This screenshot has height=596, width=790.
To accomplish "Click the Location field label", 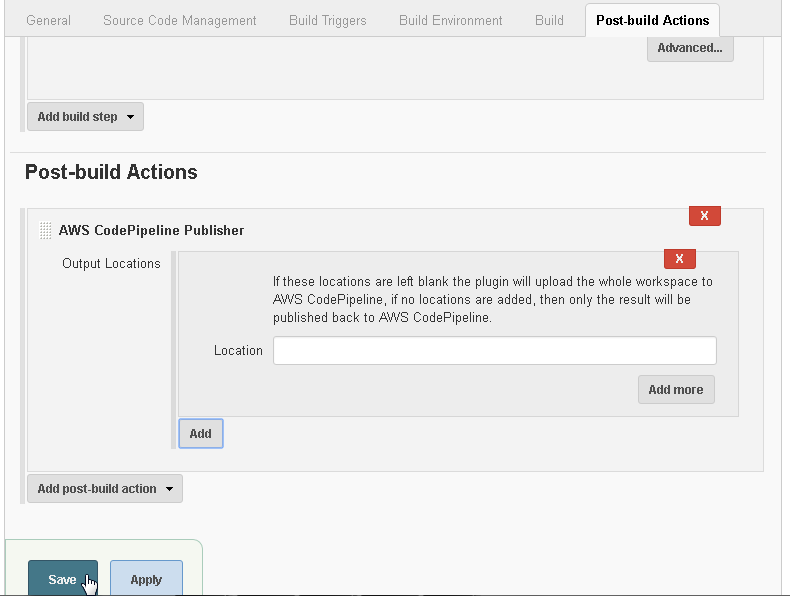I will pos(238,351).
